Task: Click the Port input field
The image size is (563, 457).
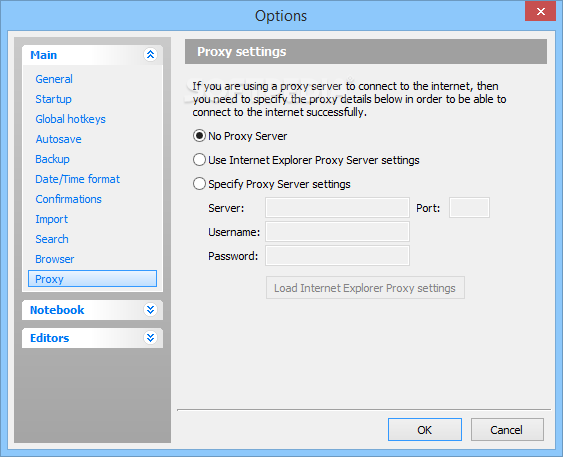Action: coord(469,207)
